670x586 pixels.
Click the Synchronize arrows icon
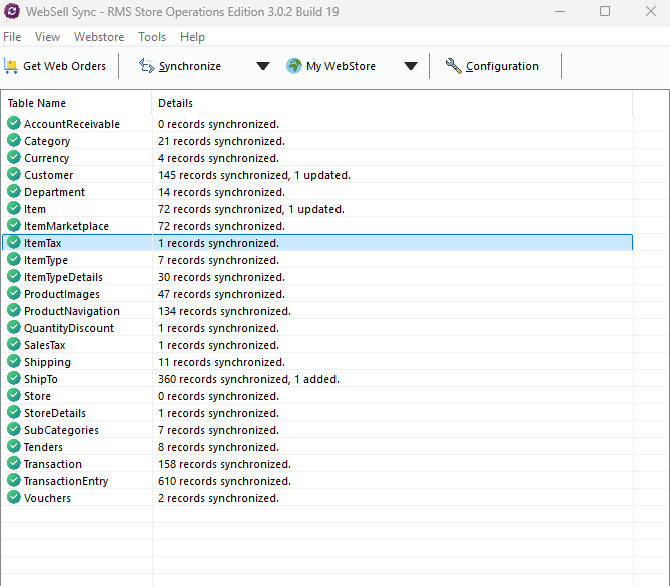coord(147,66)
